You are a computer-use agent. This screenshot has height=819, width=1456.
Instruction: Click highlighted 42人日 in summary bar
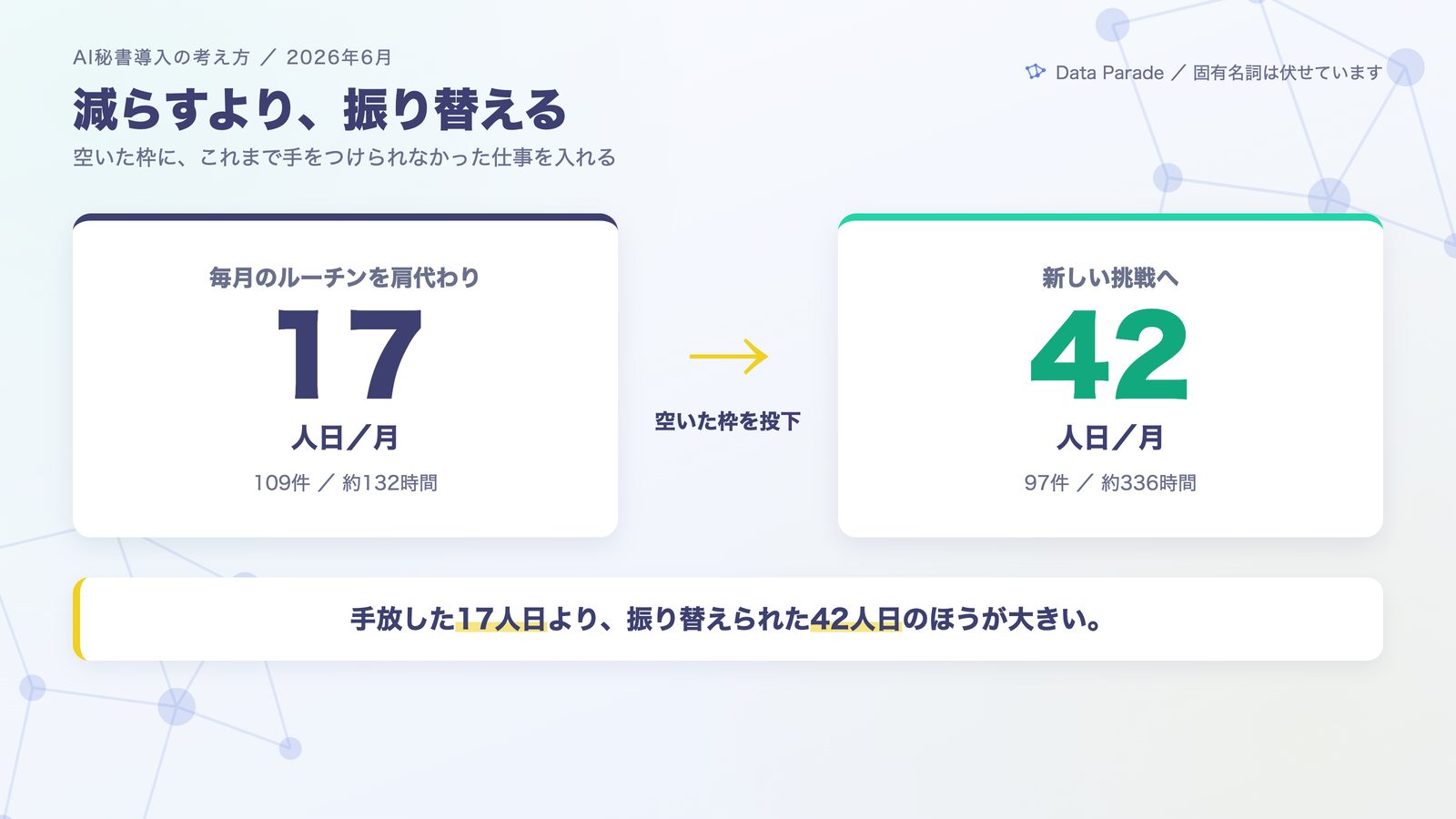pyautogui.click(x=855, y=620)
